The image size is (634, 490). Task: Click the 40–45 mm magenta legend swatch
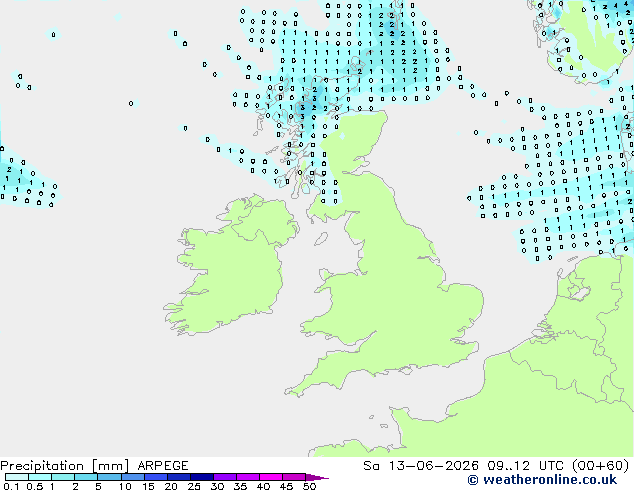pos(271,477)
